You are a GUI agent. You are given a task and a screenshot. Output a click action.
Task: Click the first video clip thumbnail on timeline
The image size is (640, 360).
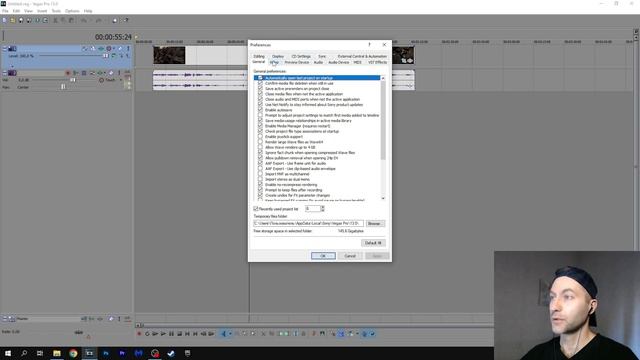pyautogui.click(x=169, y=55)
